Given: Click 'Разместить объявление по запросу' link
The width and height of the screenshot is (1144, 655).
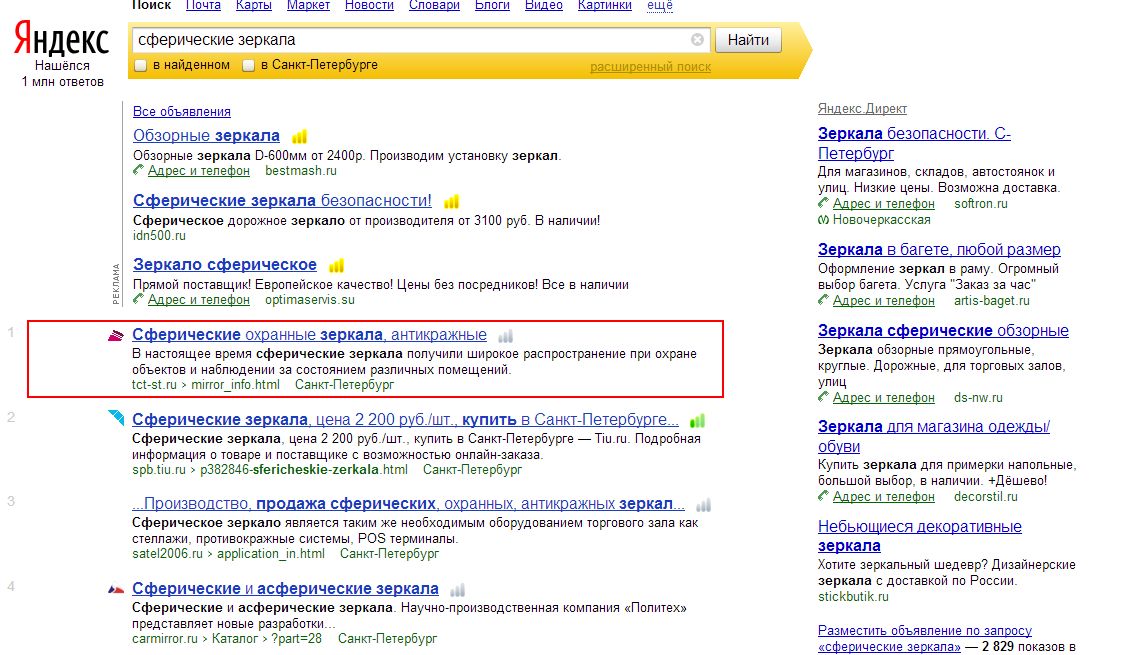Looking at the screenshot, I should pyautogui.click(x=925, y=638).
